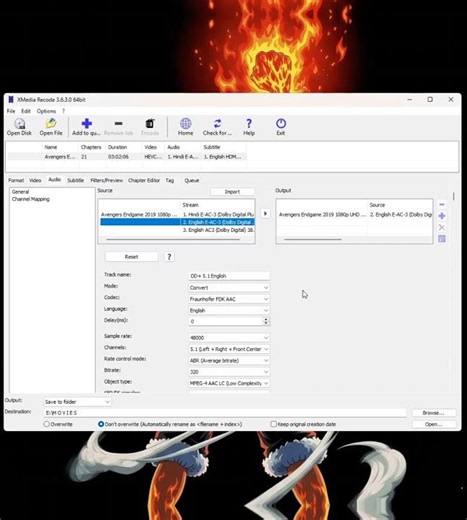Open the Sample rate dropdown 48000
The image size is (467, 520).
point(229,338)
